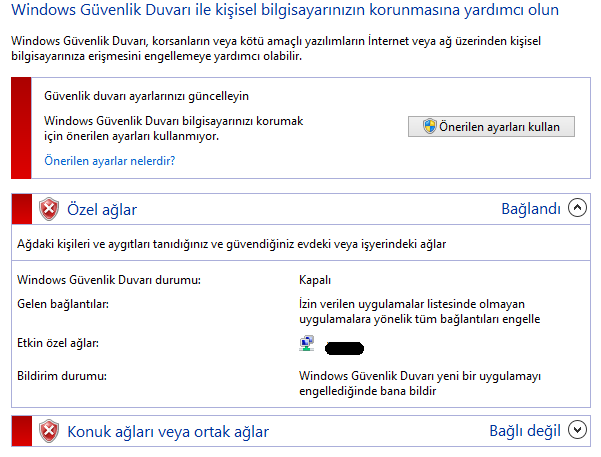This screenshot has height=457, width=601.
Task: Click the blacked-out active network name
Action: tap(344, 347)
